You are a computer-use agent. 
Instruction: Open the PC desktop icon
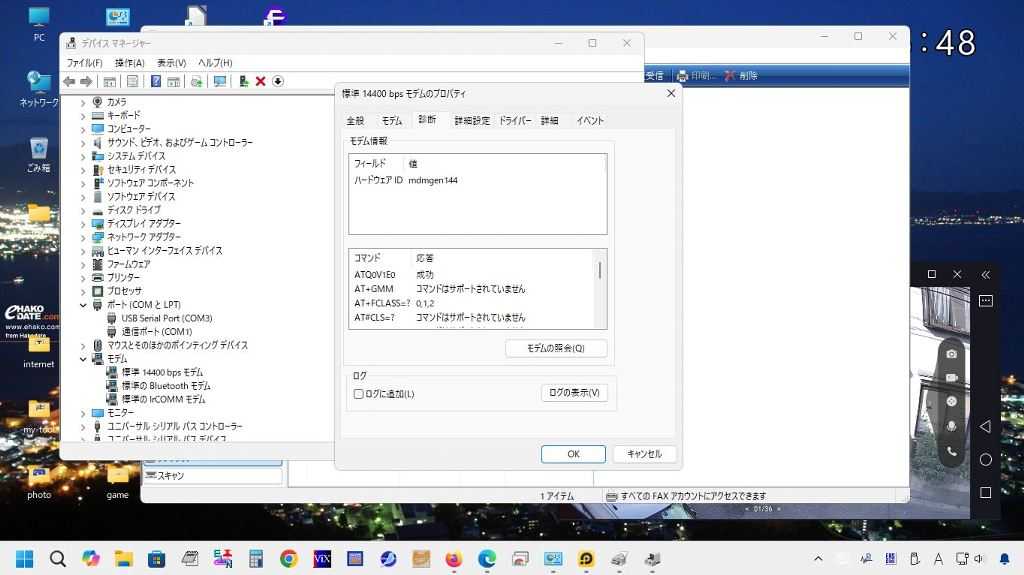pyautogui.click(x=39, y=24)
